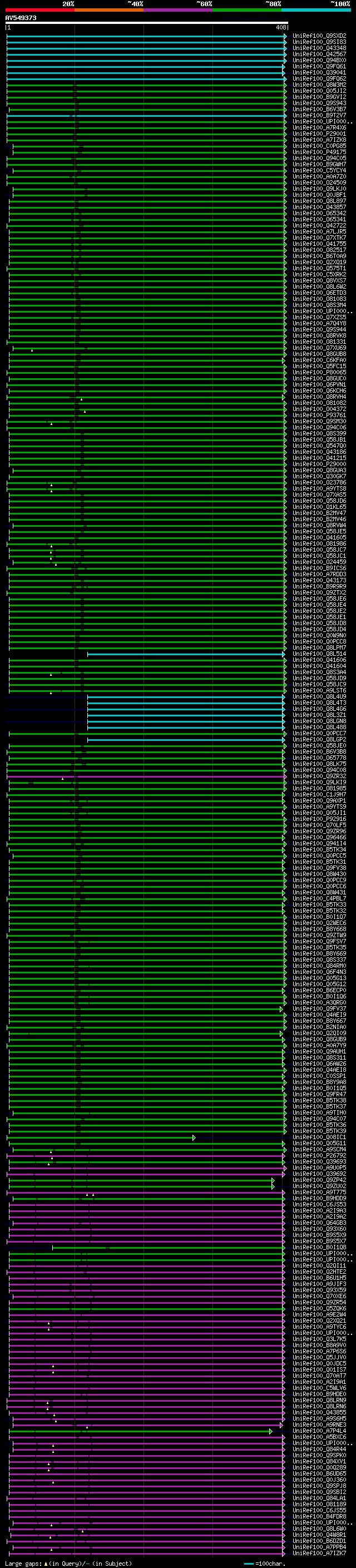
Task: Select hit label UniRef100_A7P4L4
Action: pyautogui.click(x=319, y=1431)
